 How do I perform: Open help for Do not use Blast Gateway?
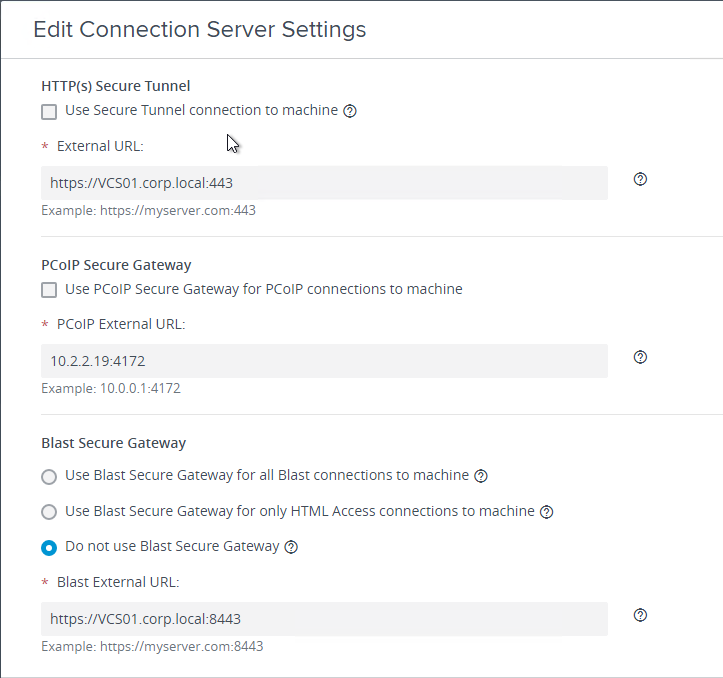point(291,547)
